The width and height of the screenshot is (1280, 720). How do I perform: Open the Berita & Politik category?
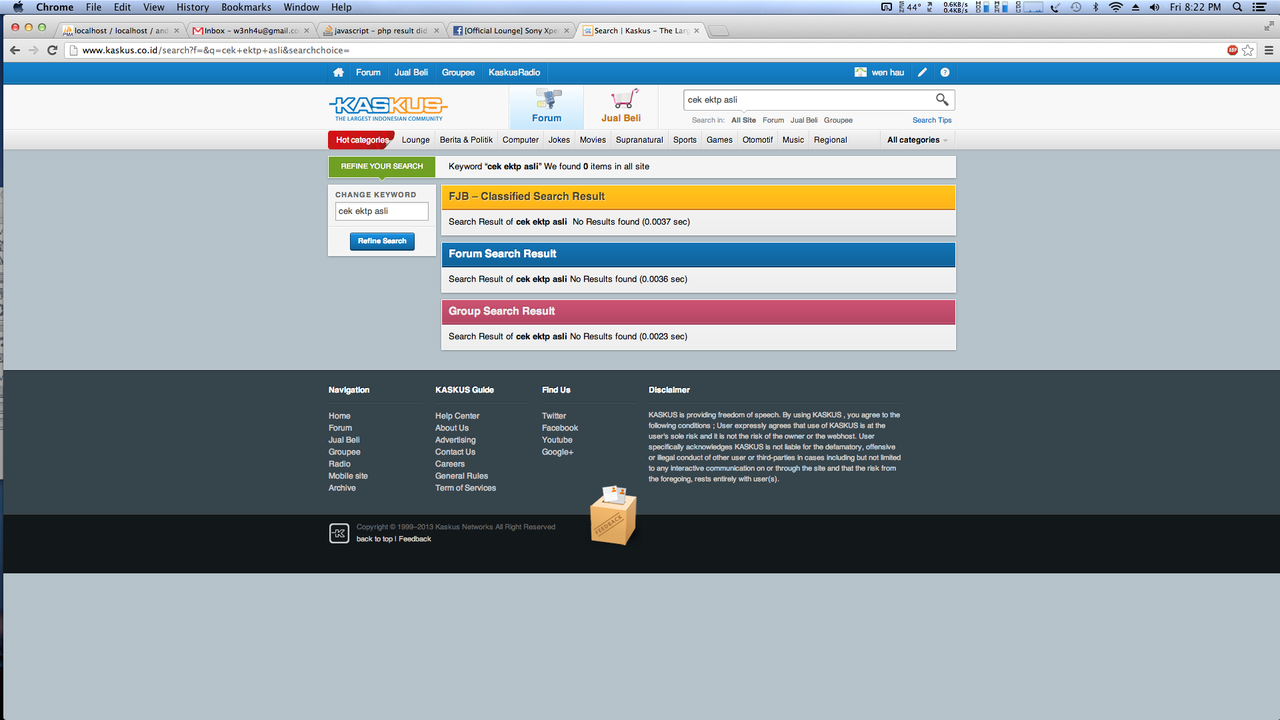click(x=466, y=140)
